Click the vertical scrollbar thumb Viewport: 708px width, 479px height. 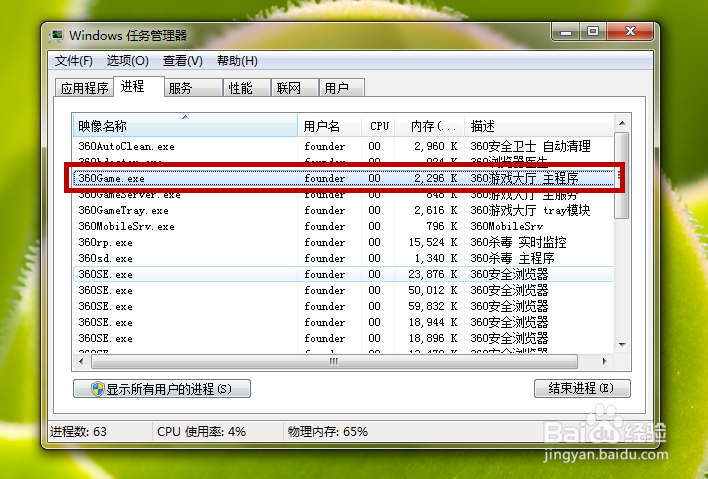pyautogui.click(x=622, y=175)
